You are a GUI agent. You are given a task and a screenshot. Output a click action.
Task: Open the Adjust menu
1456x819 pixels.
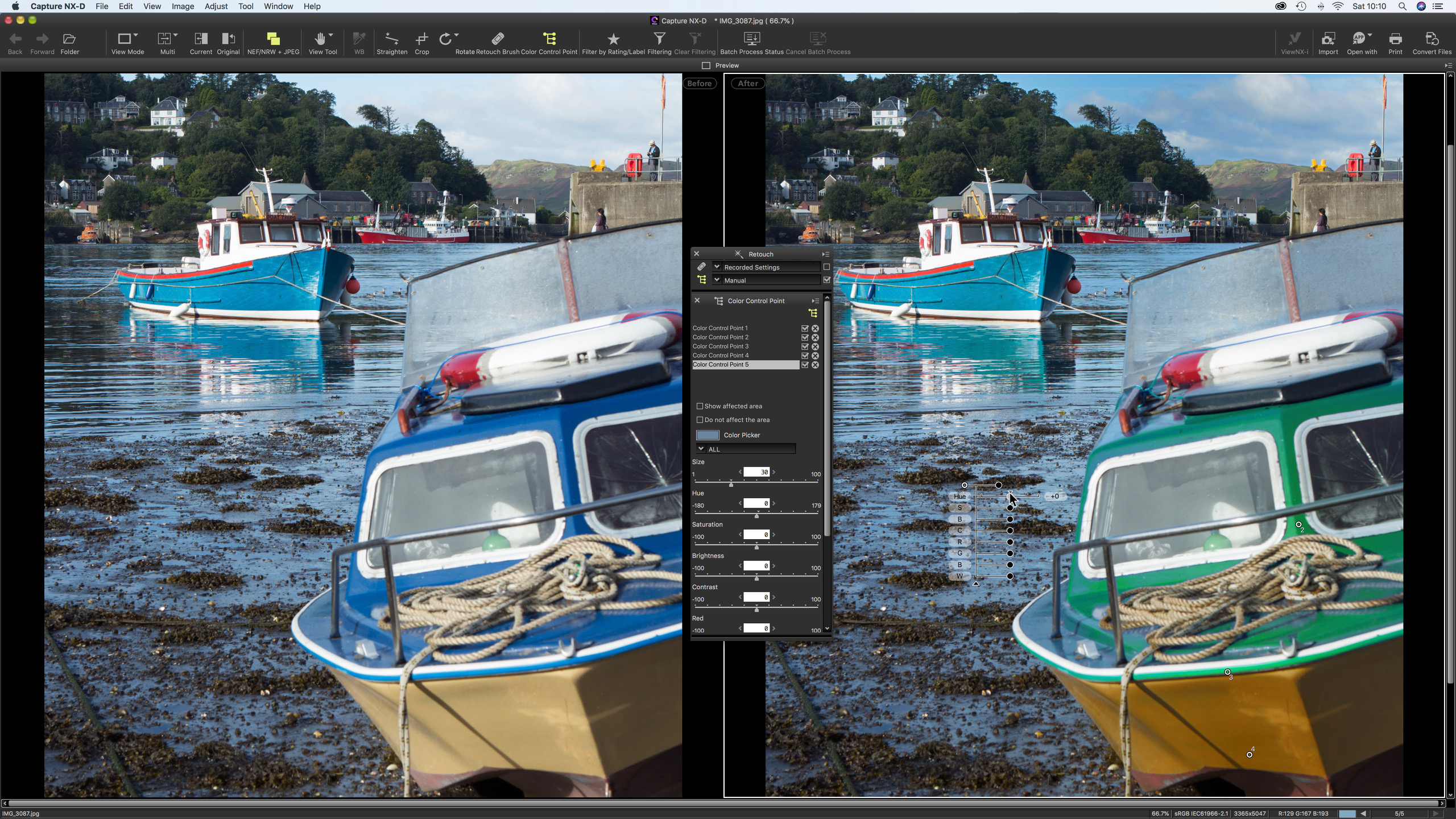coord(216,6)
